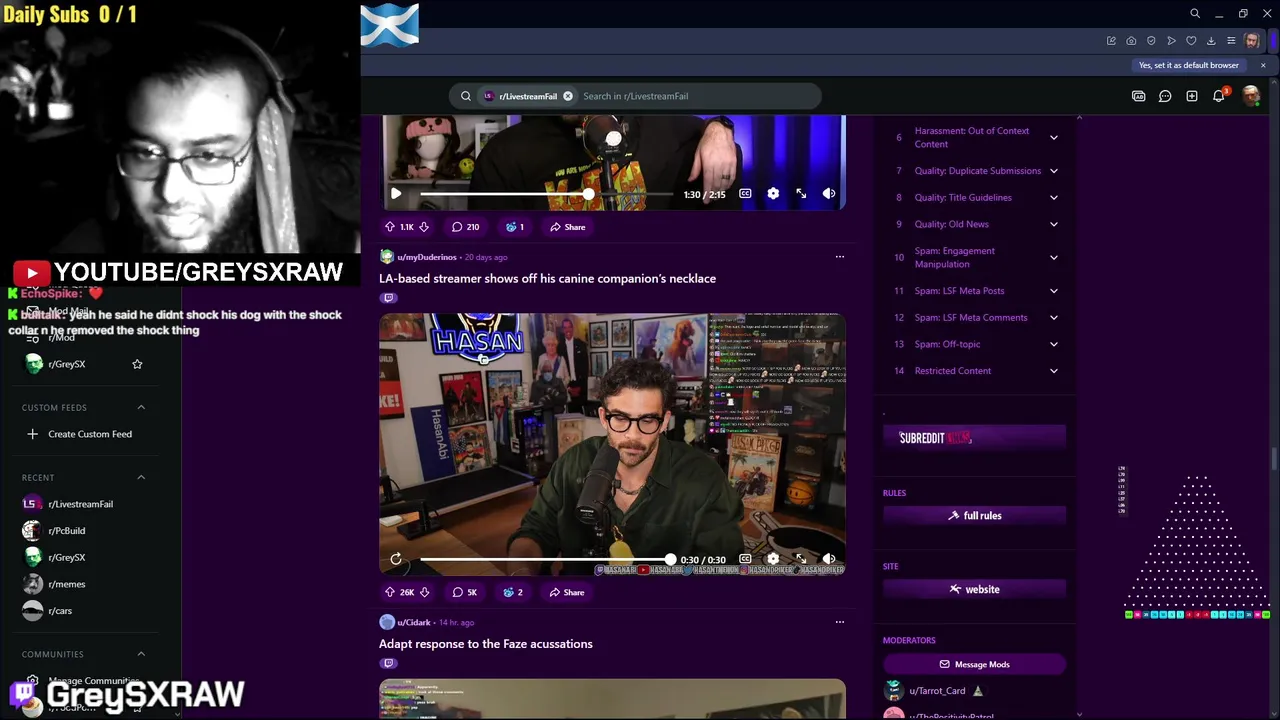Play the top video post

tap(395, 194)
